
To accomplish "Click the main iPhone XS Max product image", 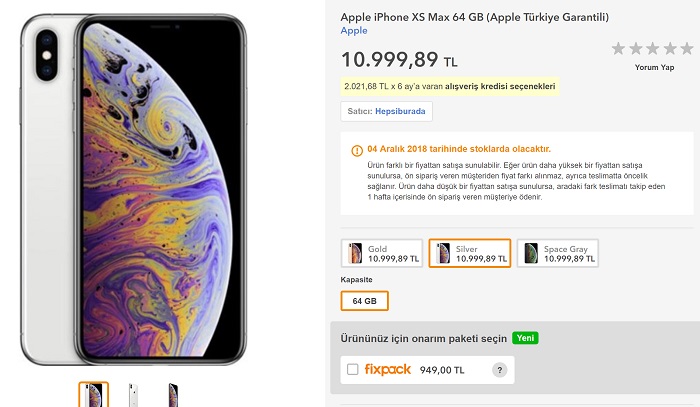I will point(133,190).
